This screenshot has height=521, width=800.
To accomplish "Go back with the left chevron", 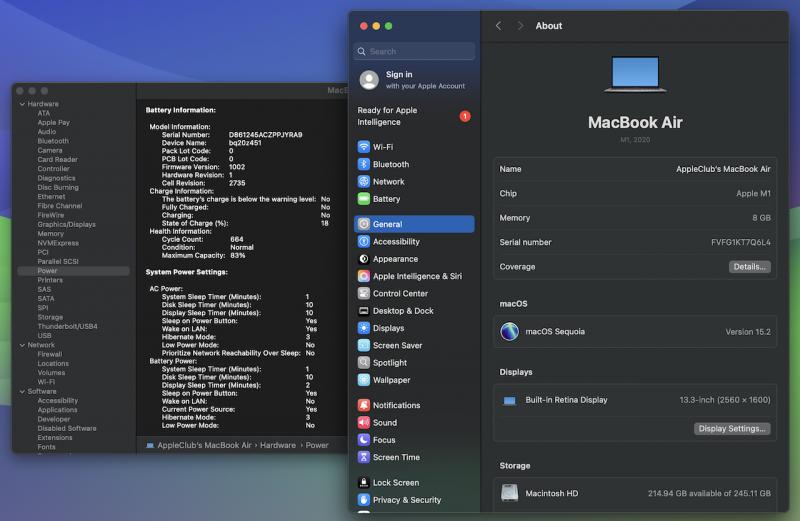I will (498, 26).
